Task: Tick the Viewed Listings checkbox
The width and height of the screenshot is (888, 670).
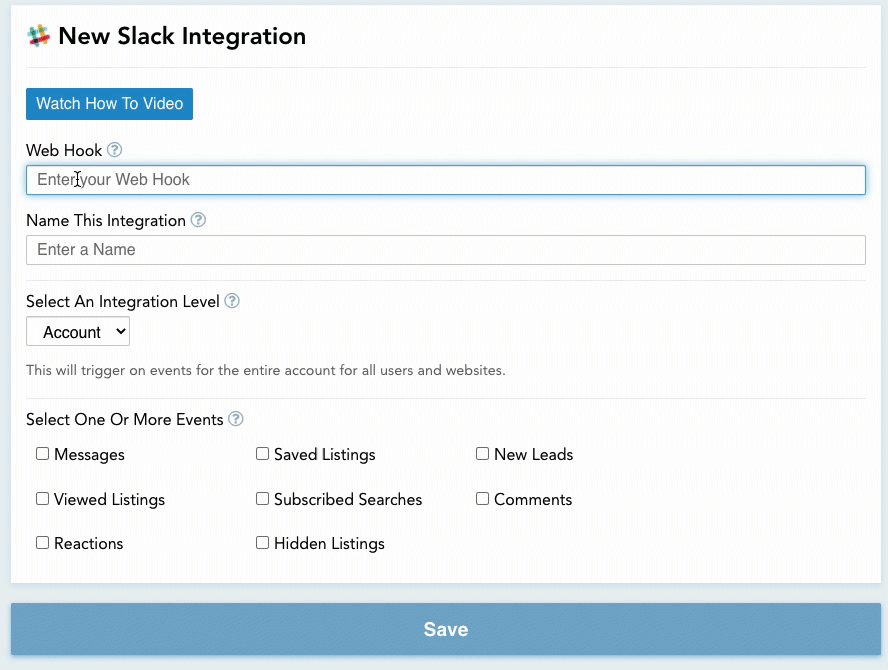Action: (x=42, y=498)
